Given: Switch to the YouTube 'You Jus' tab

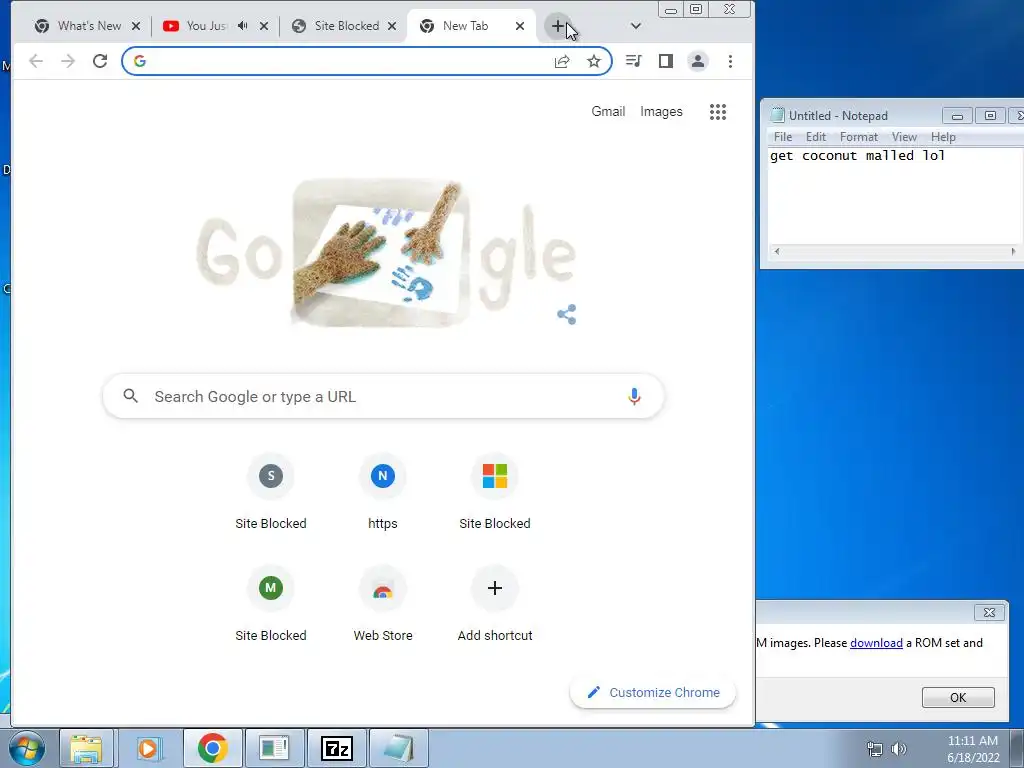Looking at the screenshot, I should point(206,26).
